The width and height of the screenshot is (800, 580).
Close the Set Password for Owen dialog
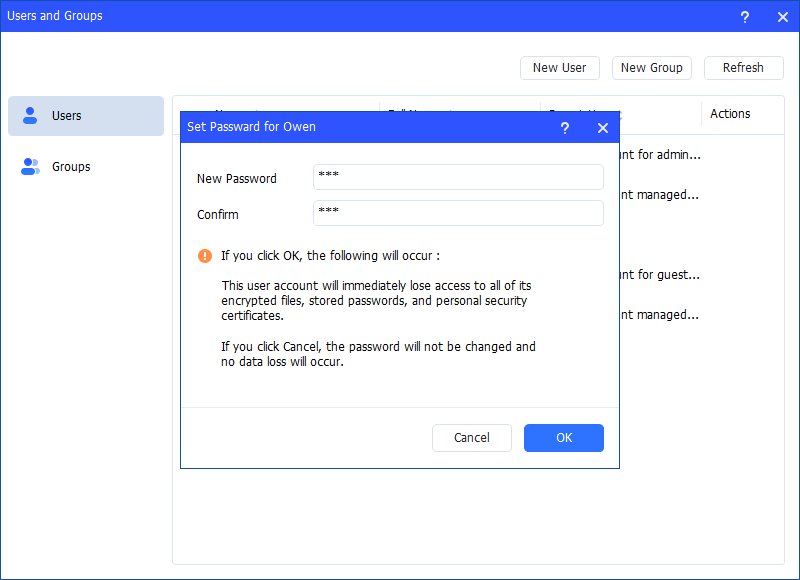click(x=602, y=128)
